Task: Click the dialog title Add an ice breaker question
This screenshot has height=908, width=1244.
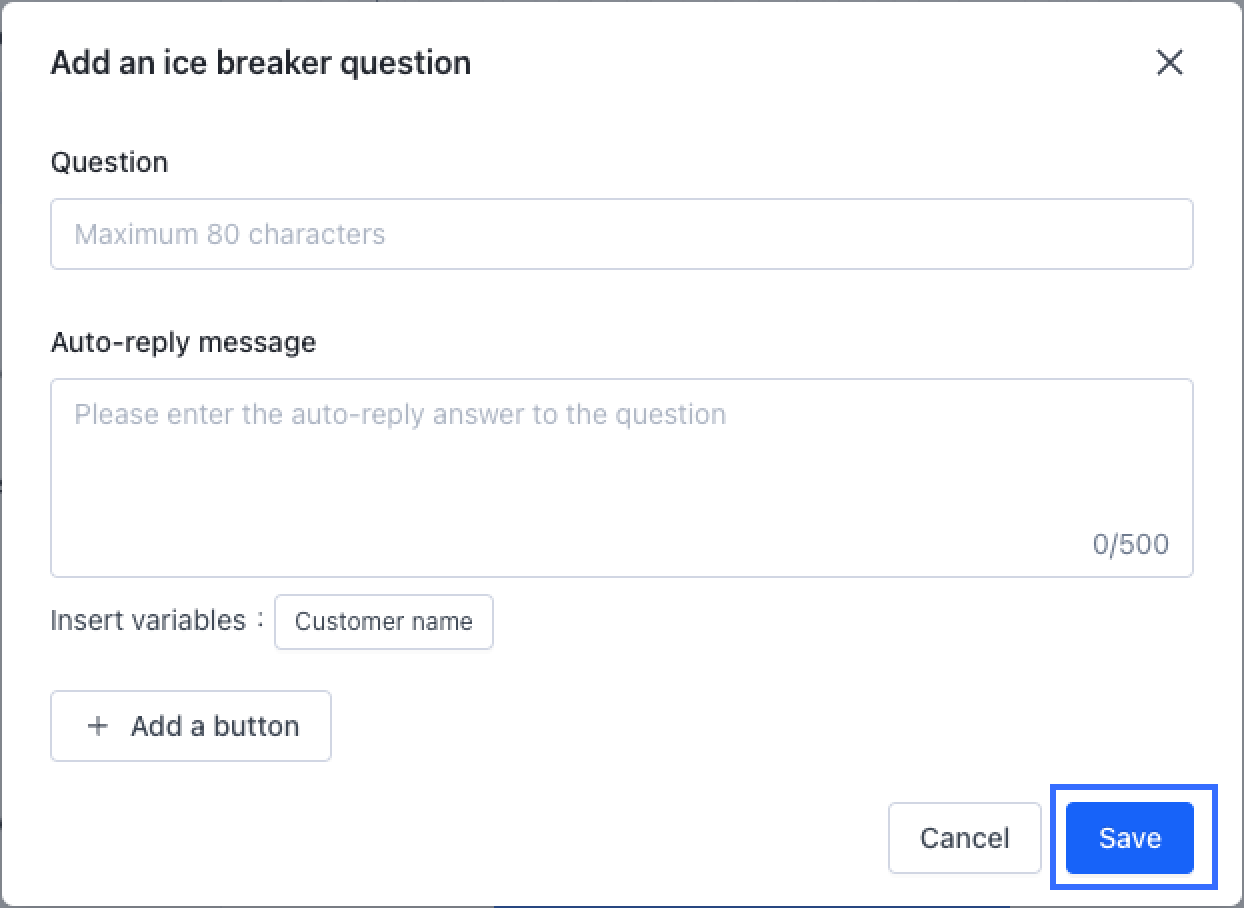Action: [x=260, y=63]
